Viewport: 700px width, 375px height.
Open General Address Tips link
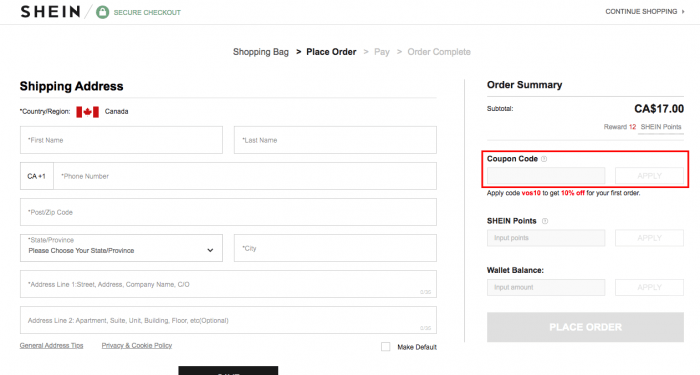51,346
